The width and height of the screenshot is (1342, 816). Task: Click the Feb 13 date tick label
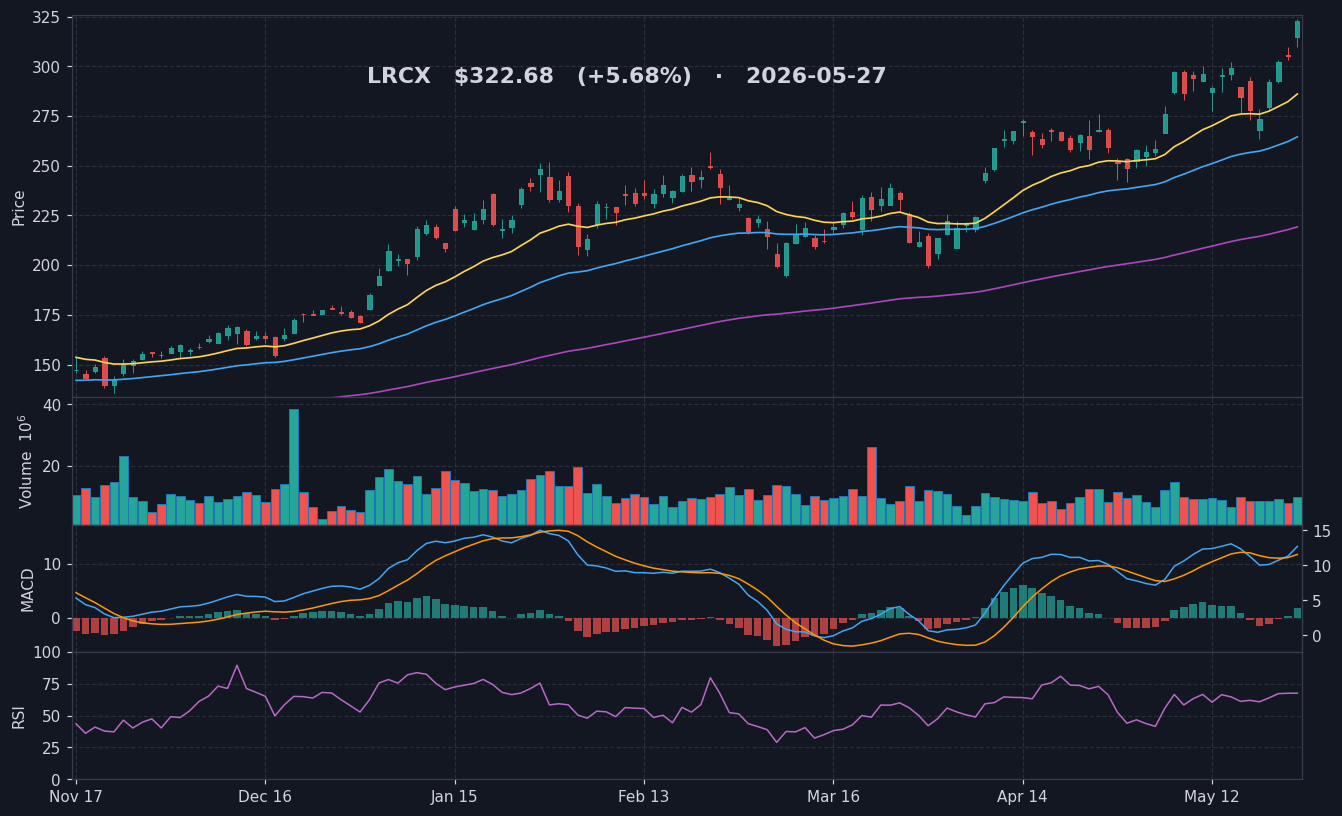[x=644, y=797]
